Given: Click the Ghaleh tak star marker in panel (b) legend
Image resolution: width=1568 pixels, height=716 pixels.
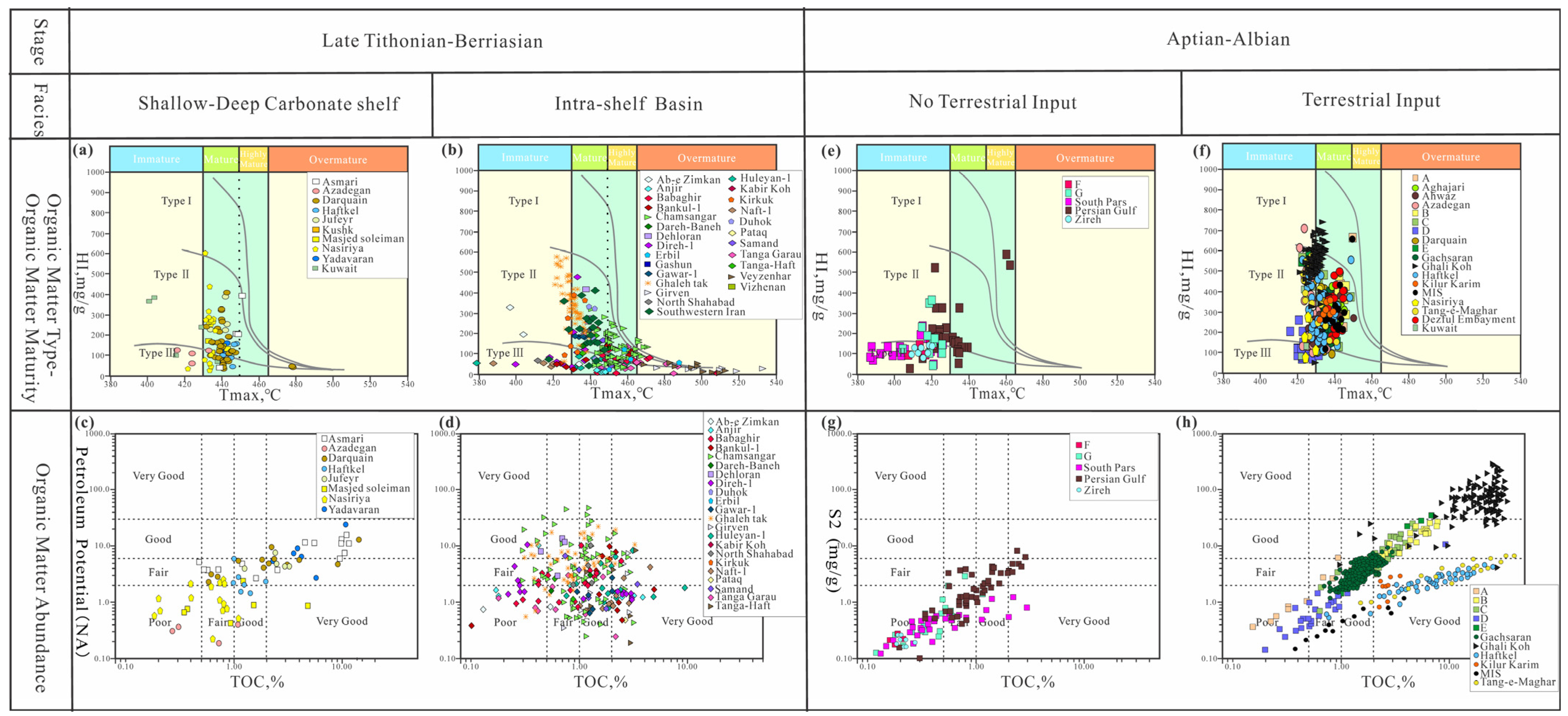Looking at the screenshot, I should coord(648,283).
